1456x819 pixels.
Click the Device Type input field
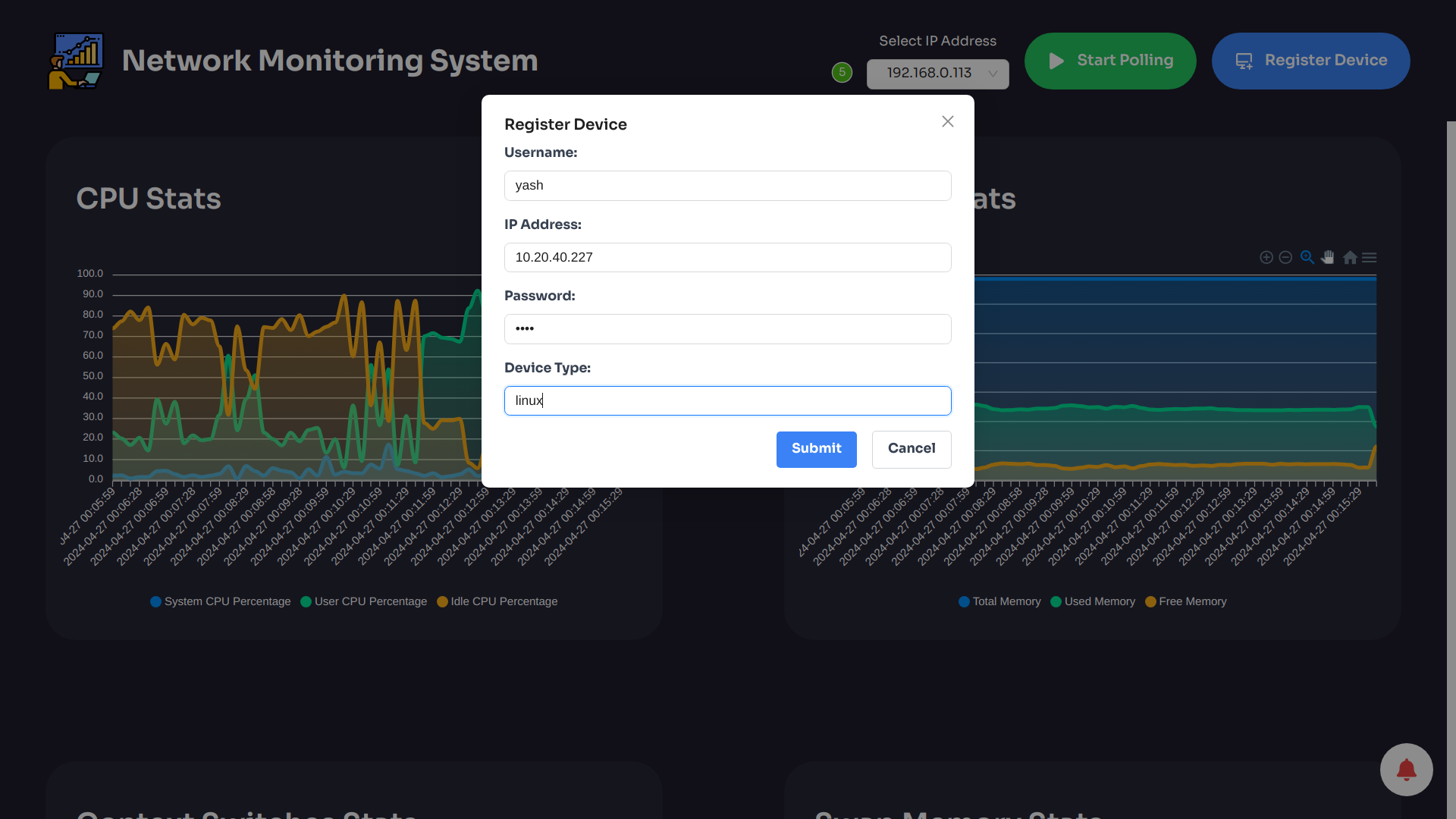pyautogui.click(x=727, y=400)
